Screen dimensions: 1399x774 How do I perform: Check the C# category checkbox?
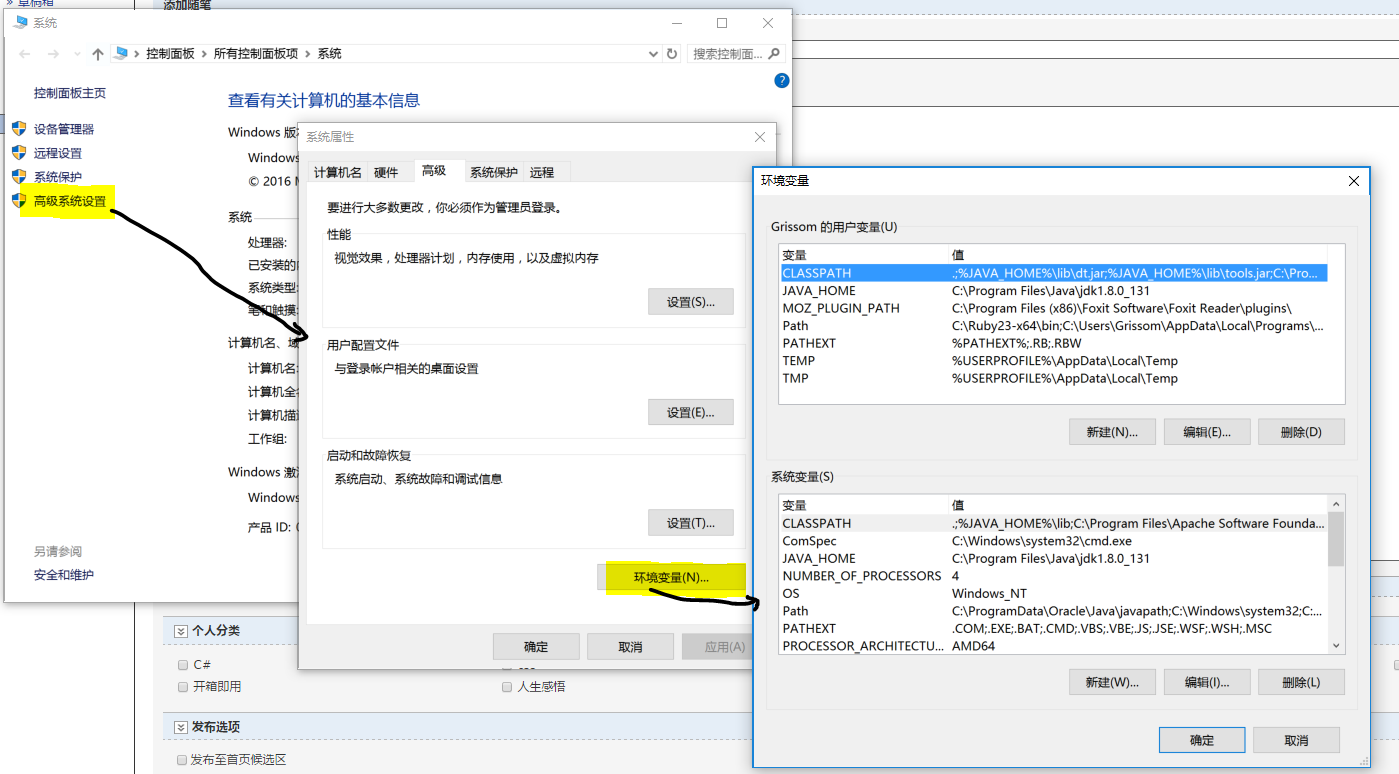point(183,665)
